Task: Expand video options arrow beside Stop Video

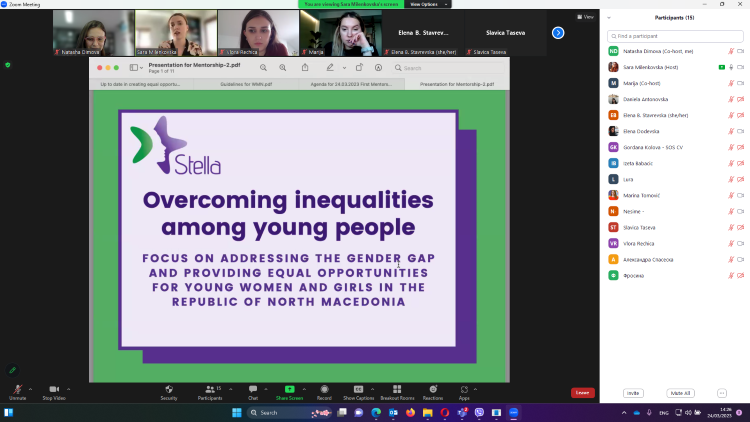Action: tap(68, 389)
